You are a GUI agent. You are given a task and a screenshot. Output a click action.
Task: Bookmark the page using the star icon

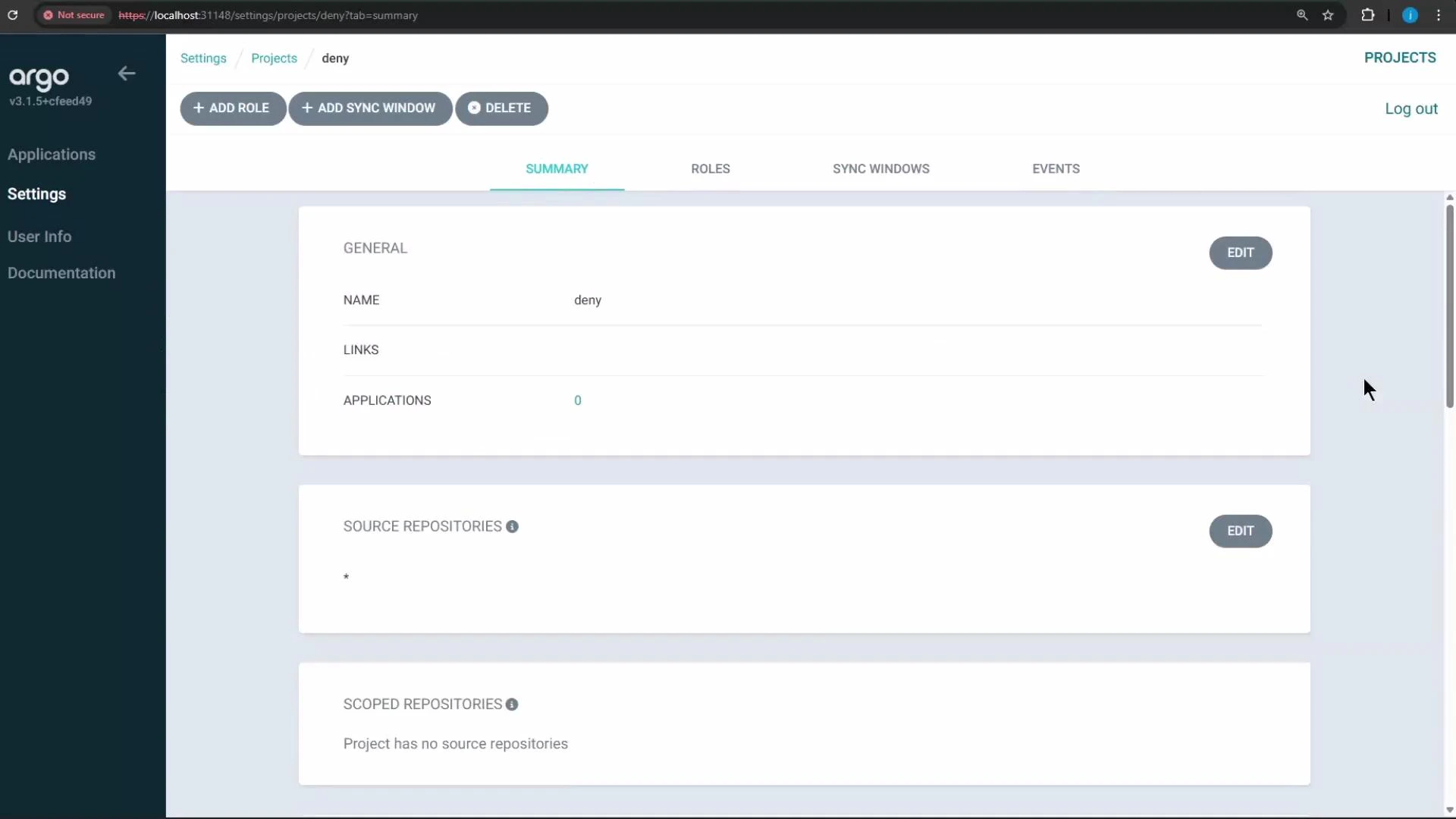tap(1328, 15)
